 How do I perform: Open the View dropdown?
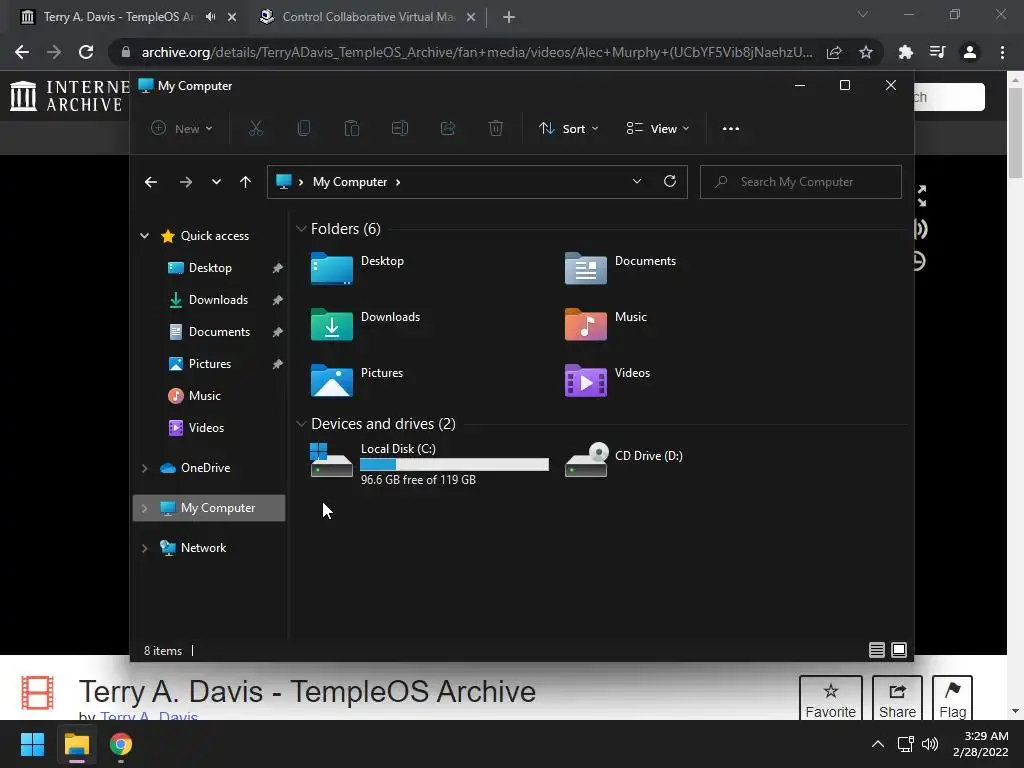pos(658,129)
